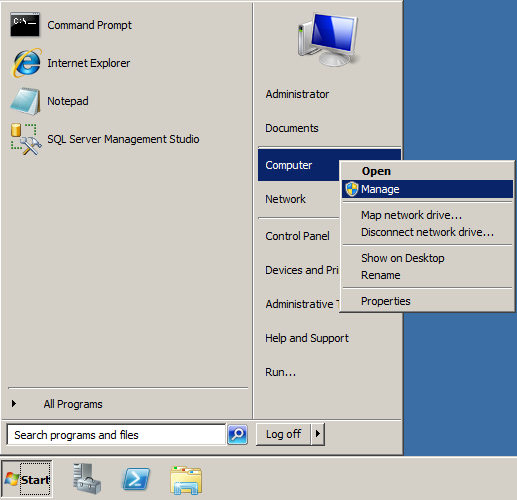The width and height of the screenshot is (517, 500).
Task: Click the search magnifier button
Action: pyautogui.click(x=237, y=434)
